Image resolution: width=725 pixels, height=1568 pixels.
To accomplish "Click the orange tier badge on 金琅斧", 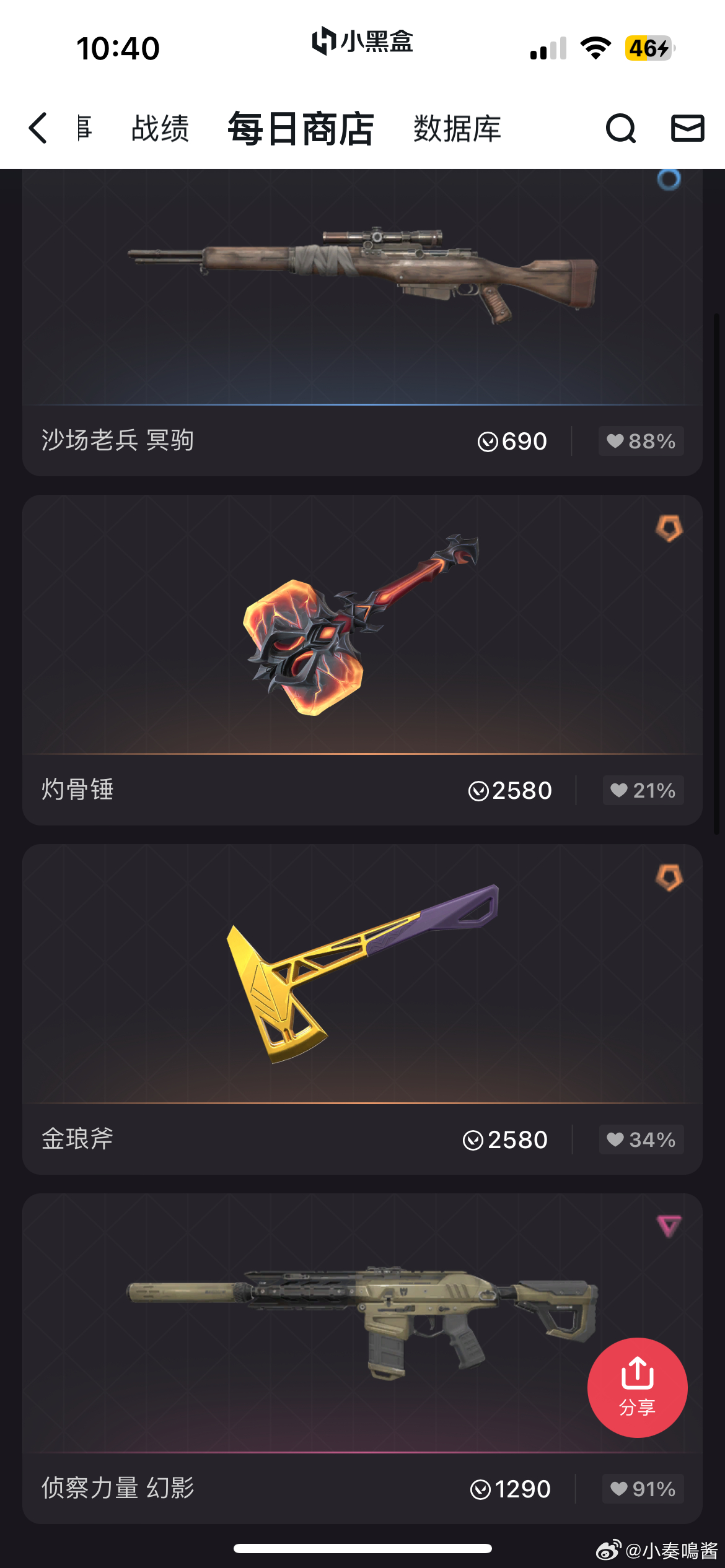I will [x=669, y=878].
